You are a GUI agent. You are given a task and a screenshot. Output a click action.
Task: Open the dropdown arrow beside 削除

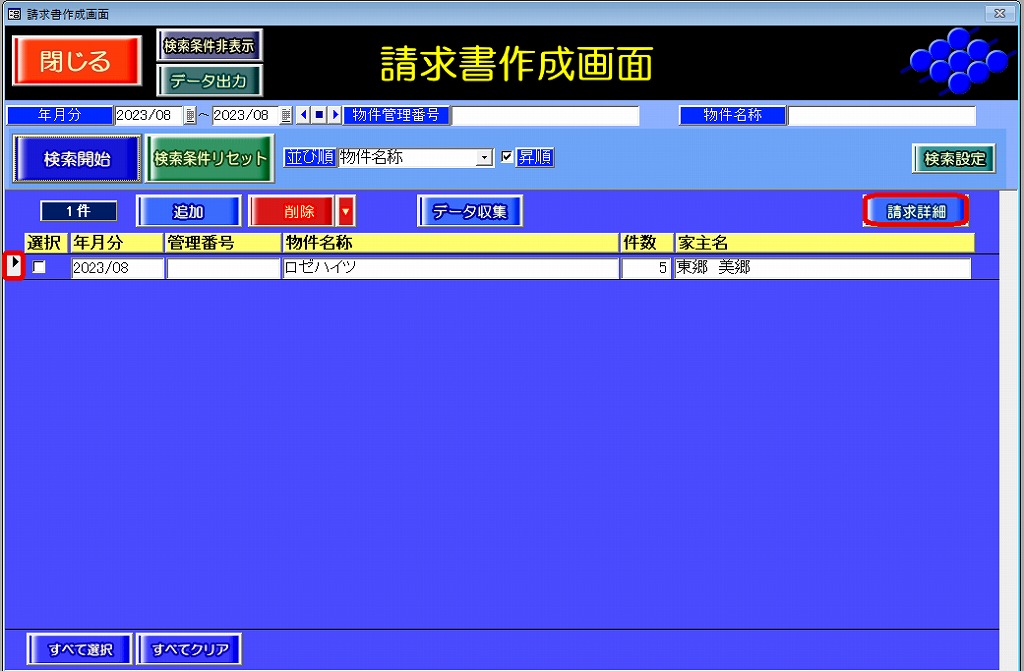346,211
